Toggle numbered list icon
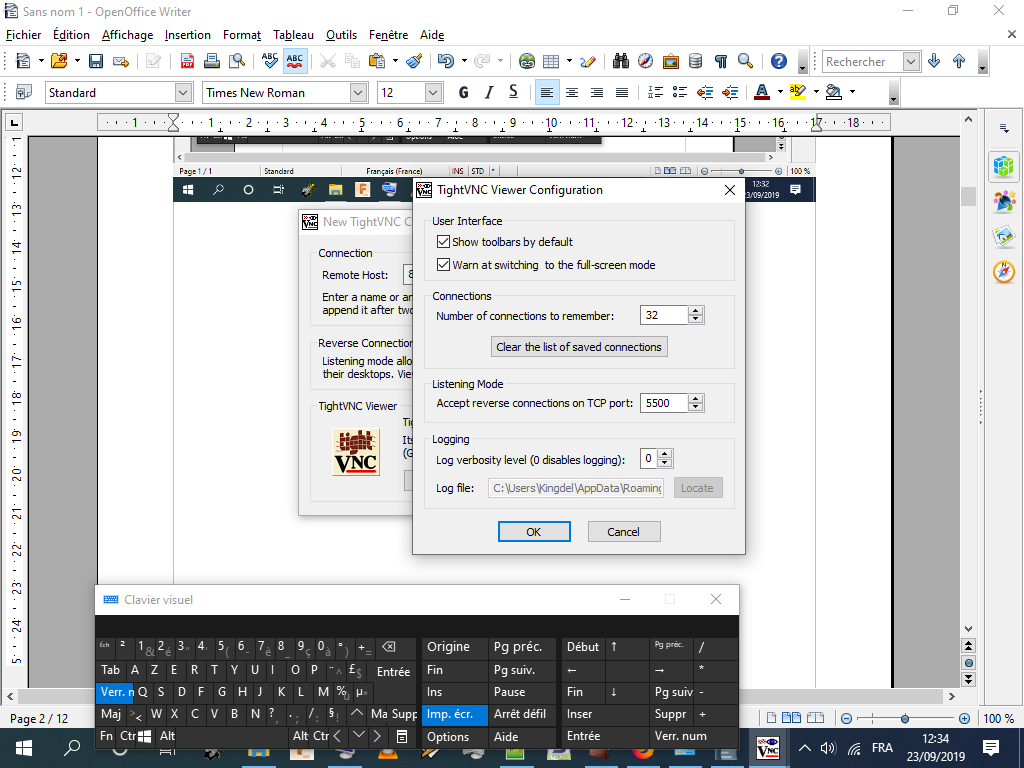The height and width of the screenshot is (768, 1024). 655,93
